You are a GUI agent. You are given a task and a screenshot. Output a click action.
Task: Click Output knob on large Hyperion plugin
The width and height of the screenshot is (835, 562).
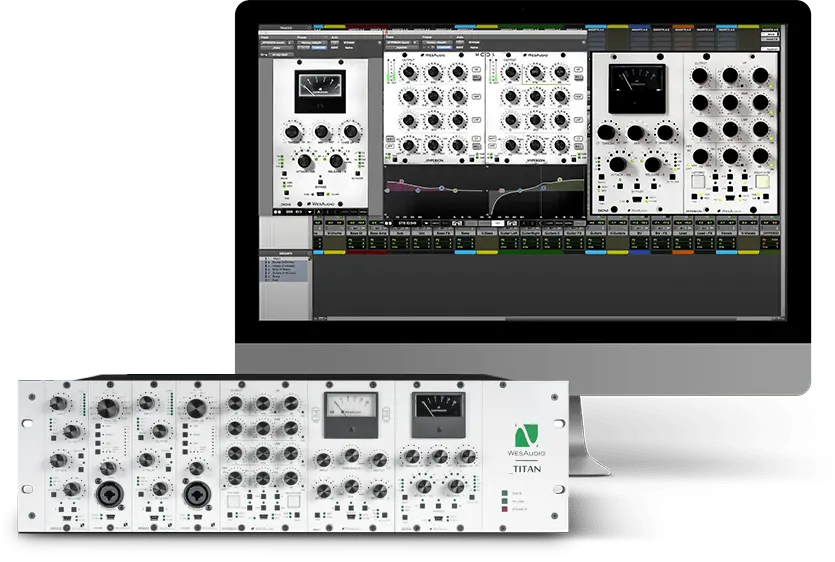click(700, 76)
